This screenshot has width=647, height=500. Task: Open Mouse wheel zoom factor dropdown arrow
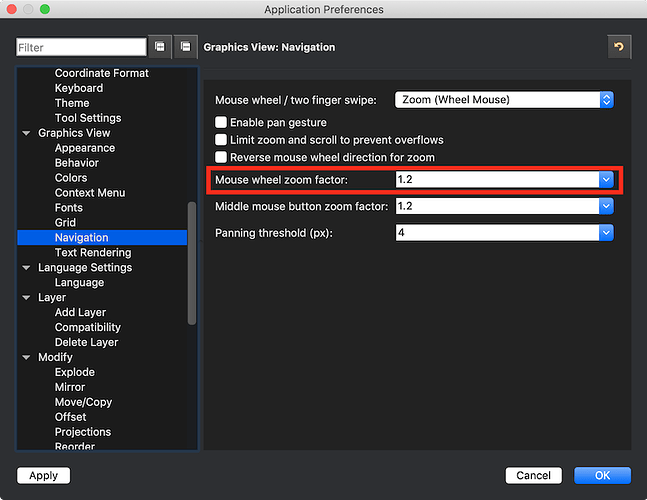pyautogui.click(x=606, y=179)
